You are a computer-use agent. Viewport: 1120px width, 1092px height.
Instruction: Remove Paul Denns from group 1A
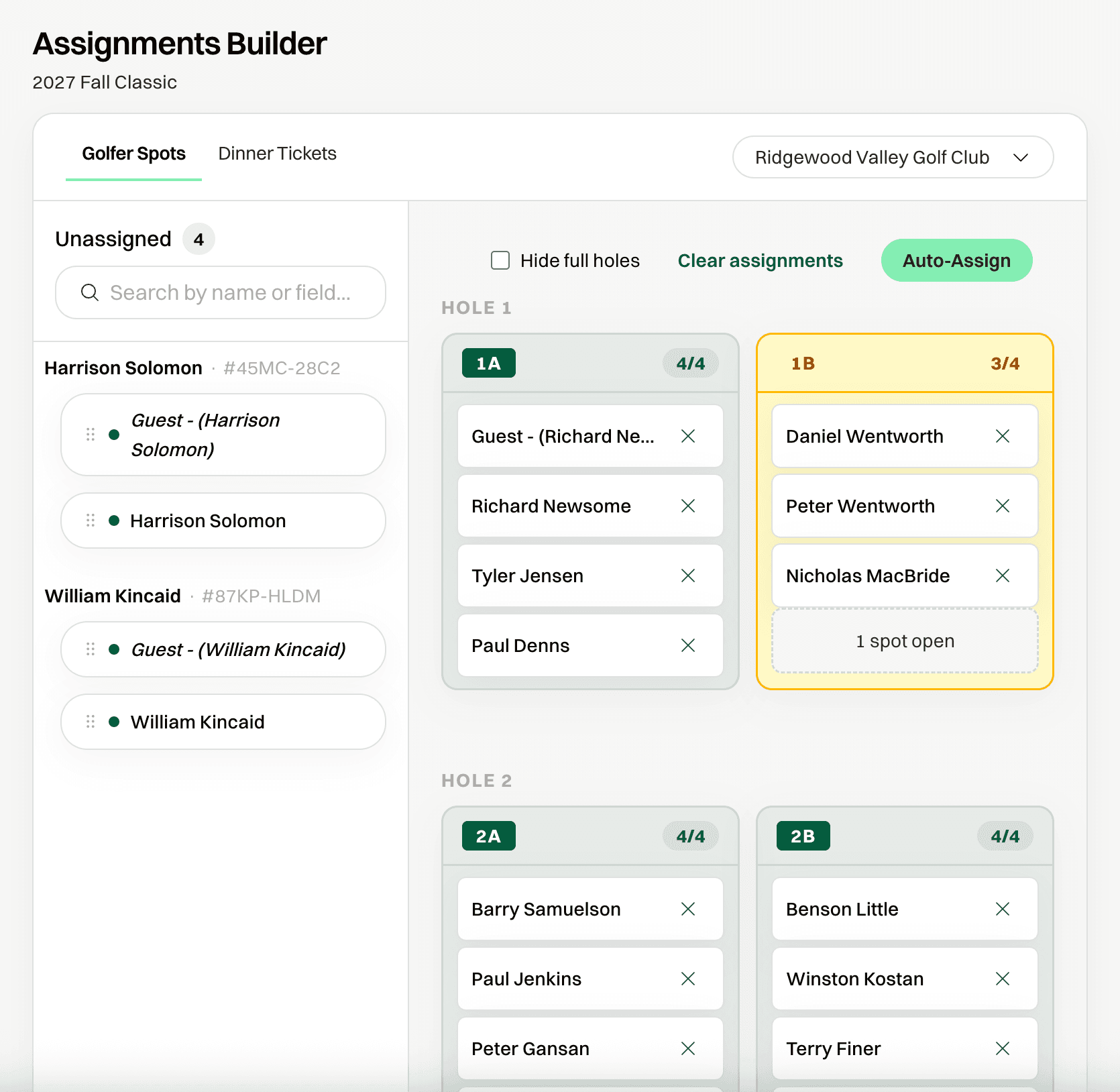[x=688, y=646]
